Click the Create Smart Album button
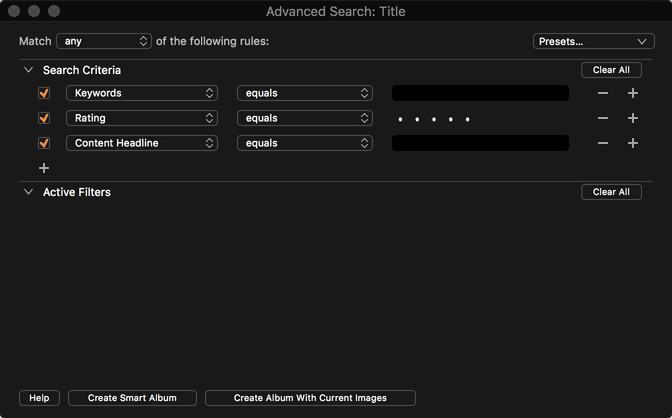 coord(132,398)
